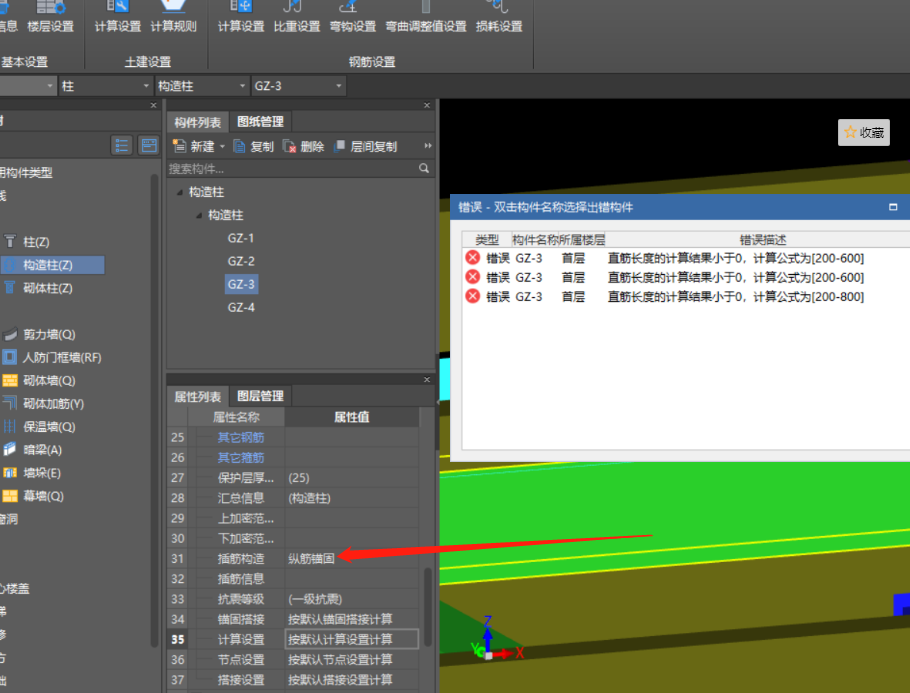Screen dimensions: 910x693
Task: Open 弯钩设置 ribbon button
Action: tap(352, 17)
